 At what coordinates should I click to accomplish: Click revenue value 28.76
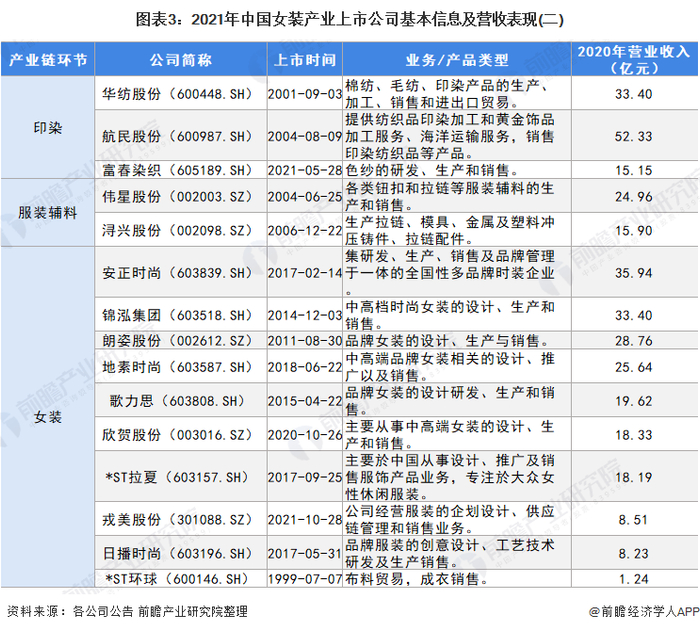[x=633, y=341]
